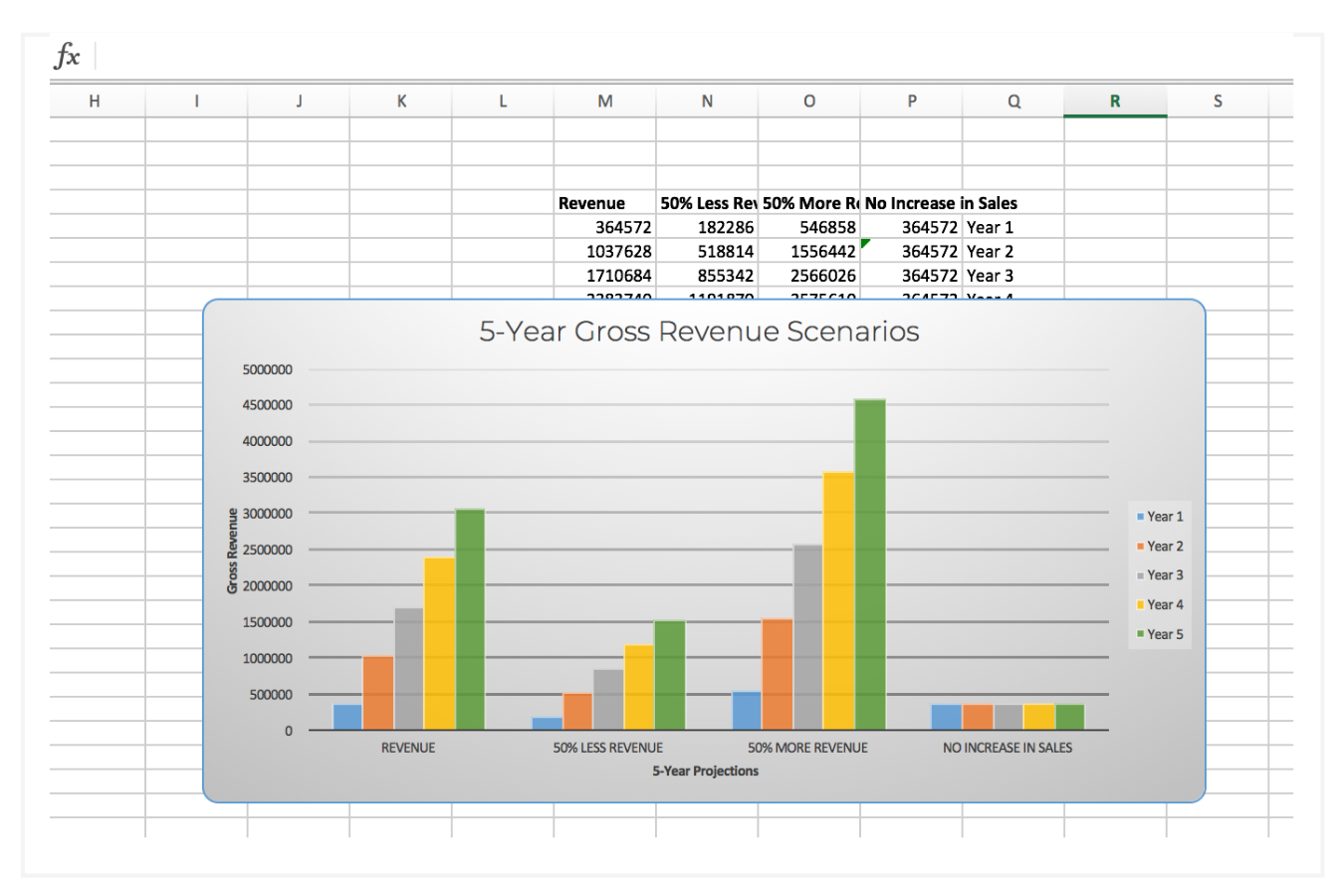Viewport: 1344px width, 896px height.
Task: Click the 5000000 label on the value axis
Action: pyautogui.click(x=269, y=369)
